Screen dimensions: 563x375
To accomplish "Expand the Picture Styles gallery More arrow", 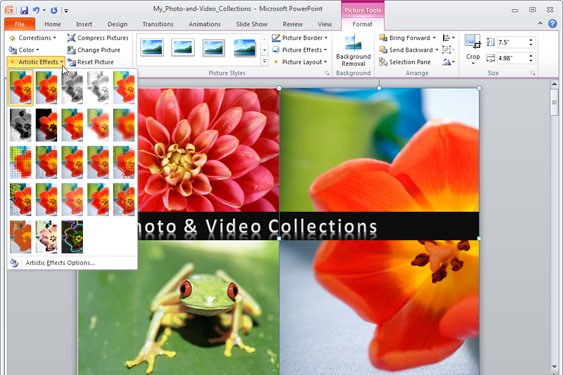I will 265,61.
